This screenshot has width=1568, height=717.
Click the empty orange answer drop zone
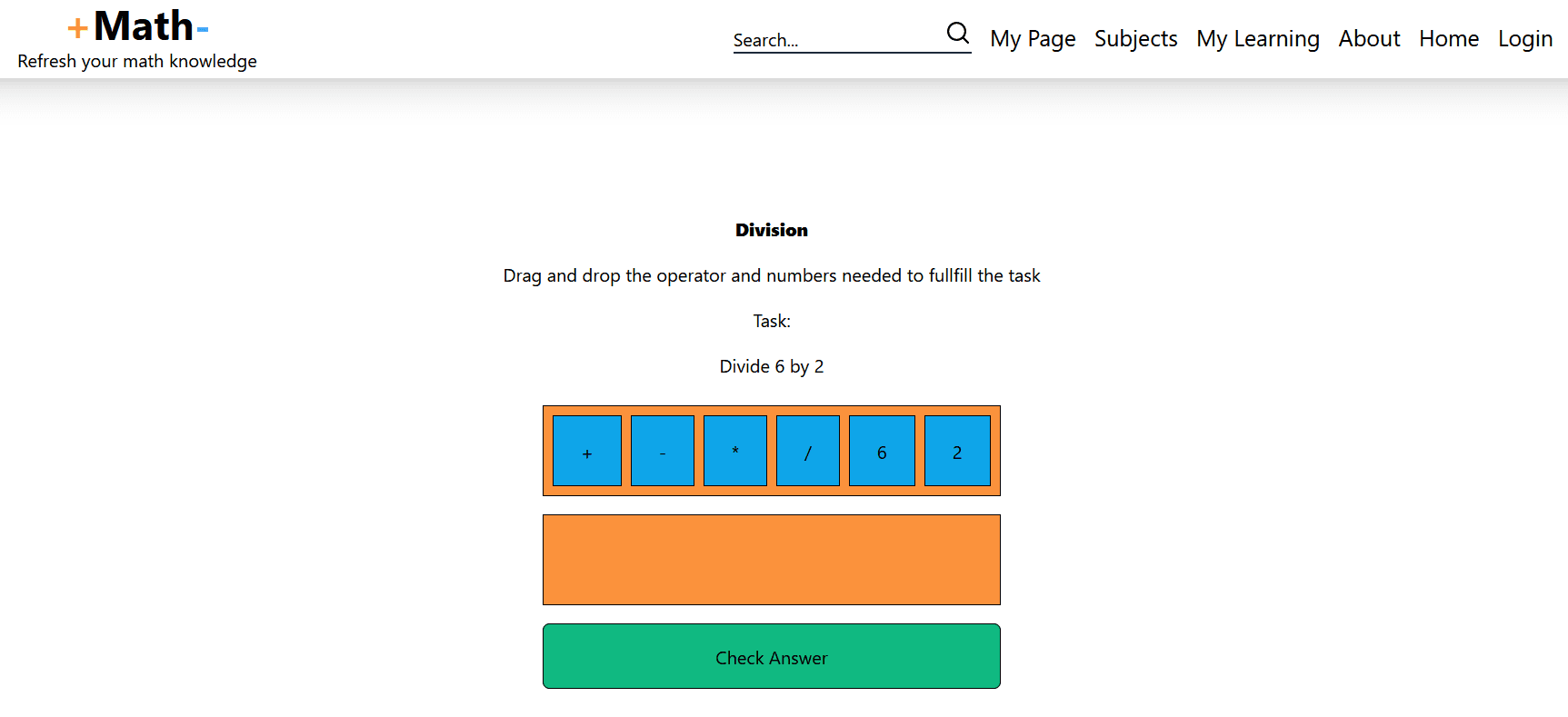click(x=772, y=560)
